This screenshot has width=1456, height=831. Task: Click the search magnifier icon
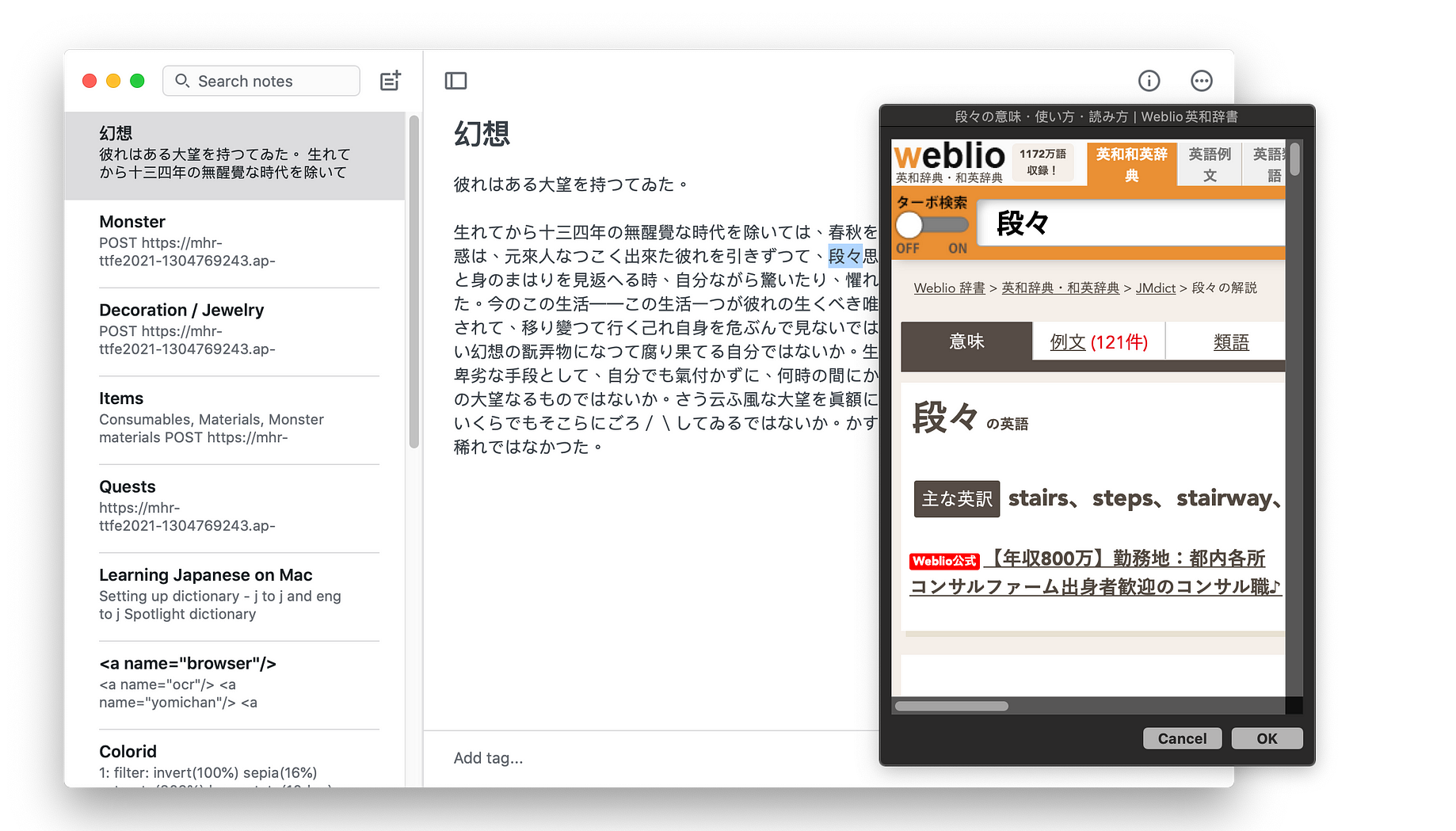182,81
